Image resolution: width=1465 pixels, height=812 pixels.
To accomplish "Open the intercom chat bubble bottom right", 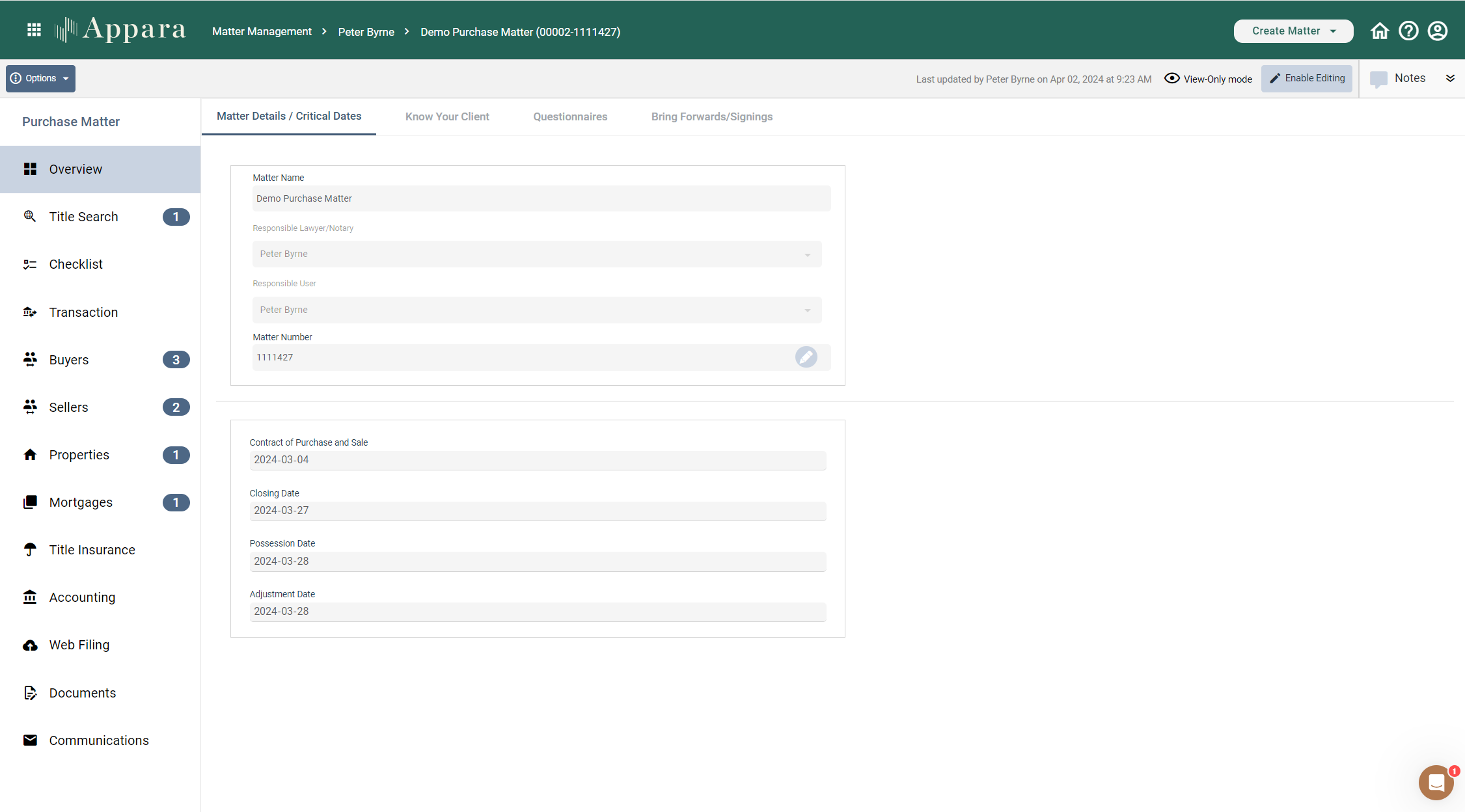I will (x=1436, y=782).
